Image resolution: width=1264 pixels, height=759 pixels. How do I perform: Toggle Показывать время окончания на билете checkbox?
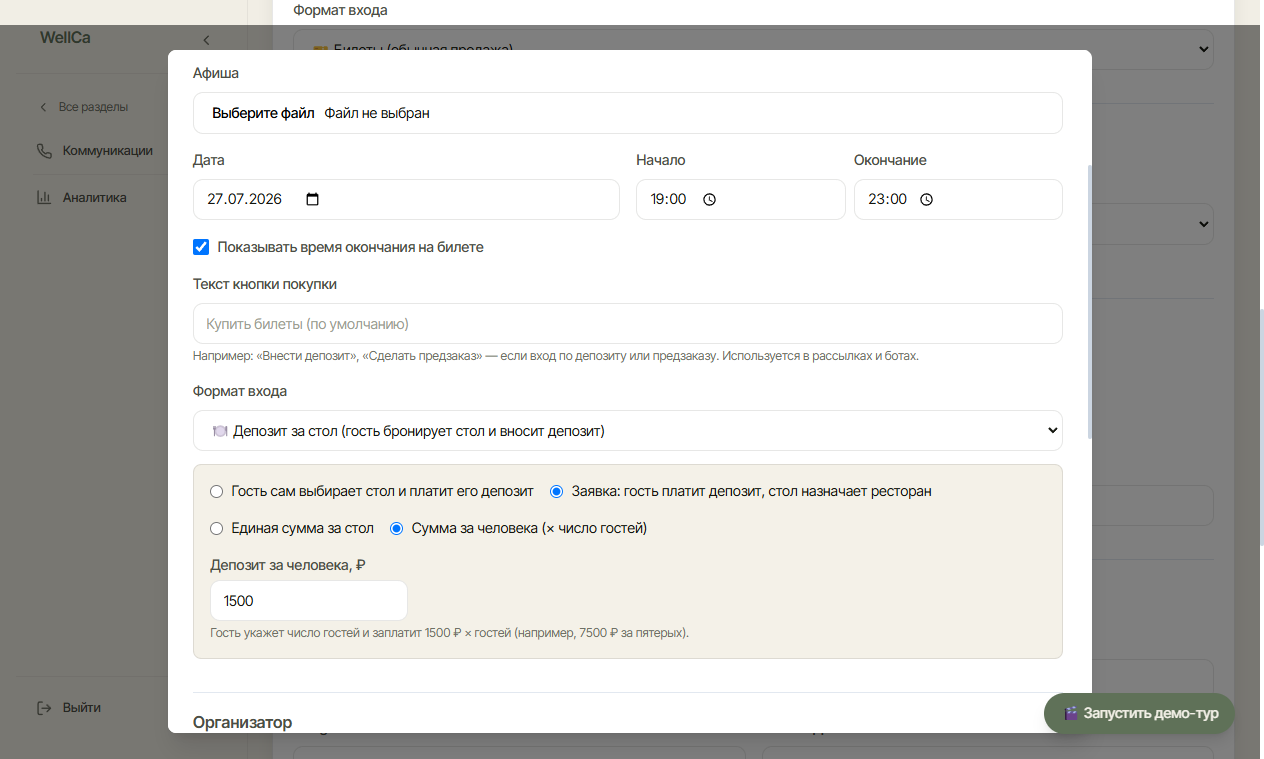201,247
